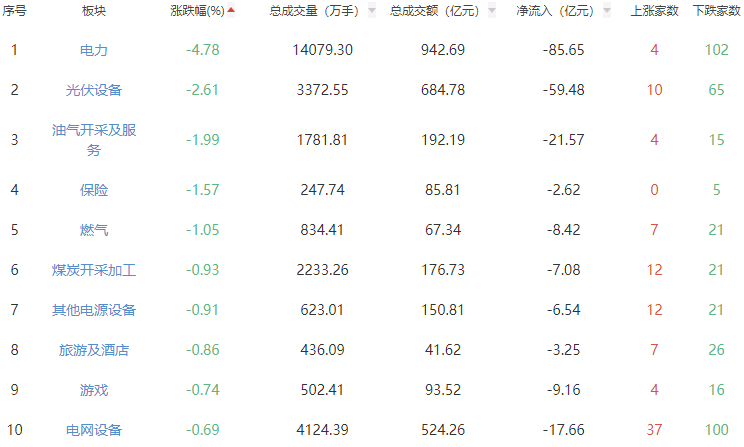Click the 板块 column header

point(94,11)
